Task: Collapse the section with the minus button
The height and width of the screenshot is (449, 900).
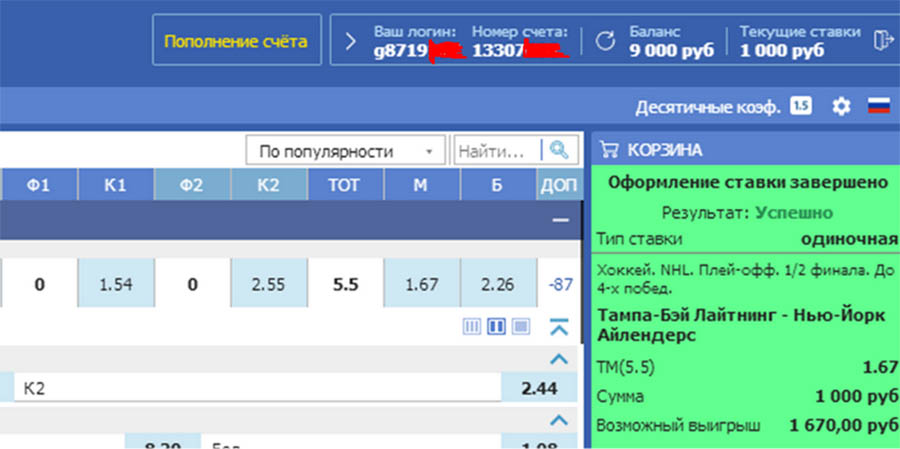Action: click(560, 220)
